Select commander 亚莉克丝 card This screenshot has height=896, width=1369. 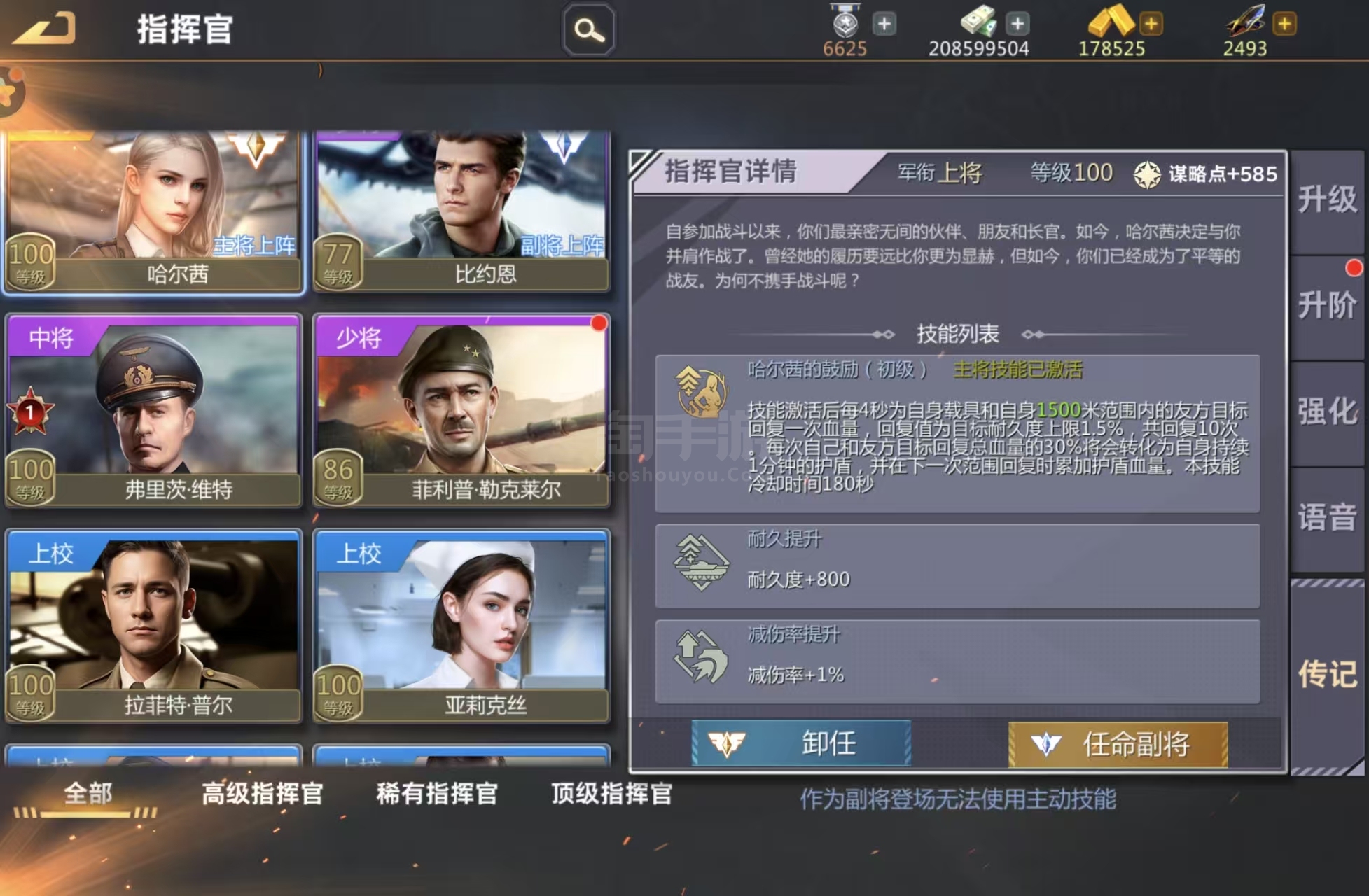click(461, 625)
